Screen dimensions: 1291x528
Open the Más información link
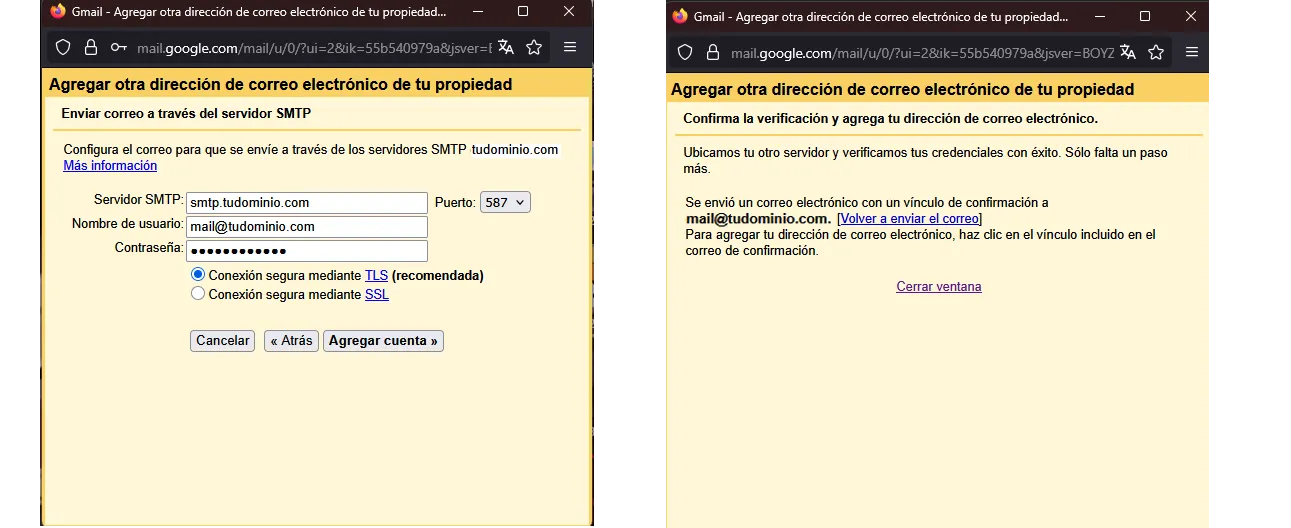pyautogui.click(x=110, y=166)
